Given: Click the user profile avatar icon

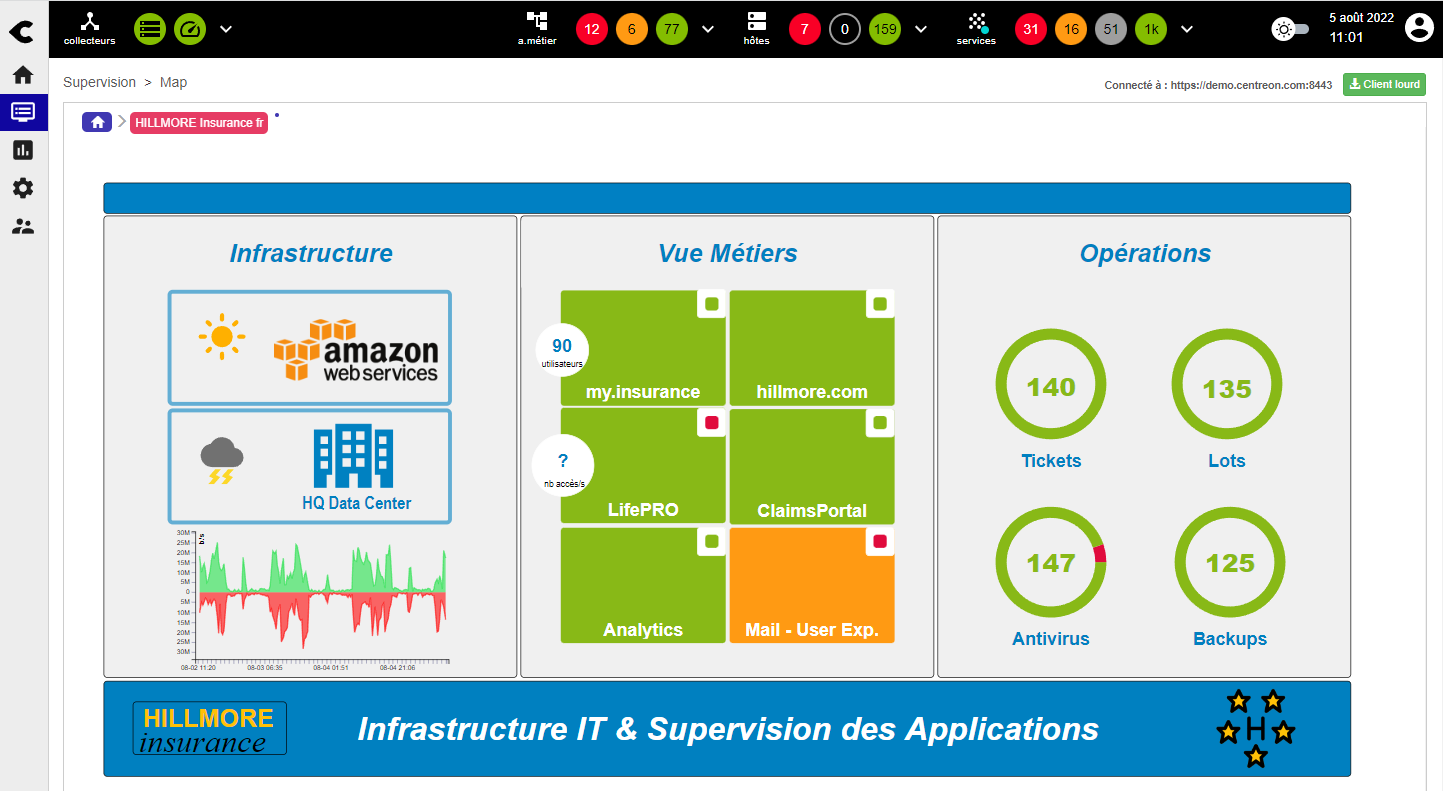Looking at the screenshot, I should click(1418, 28).
